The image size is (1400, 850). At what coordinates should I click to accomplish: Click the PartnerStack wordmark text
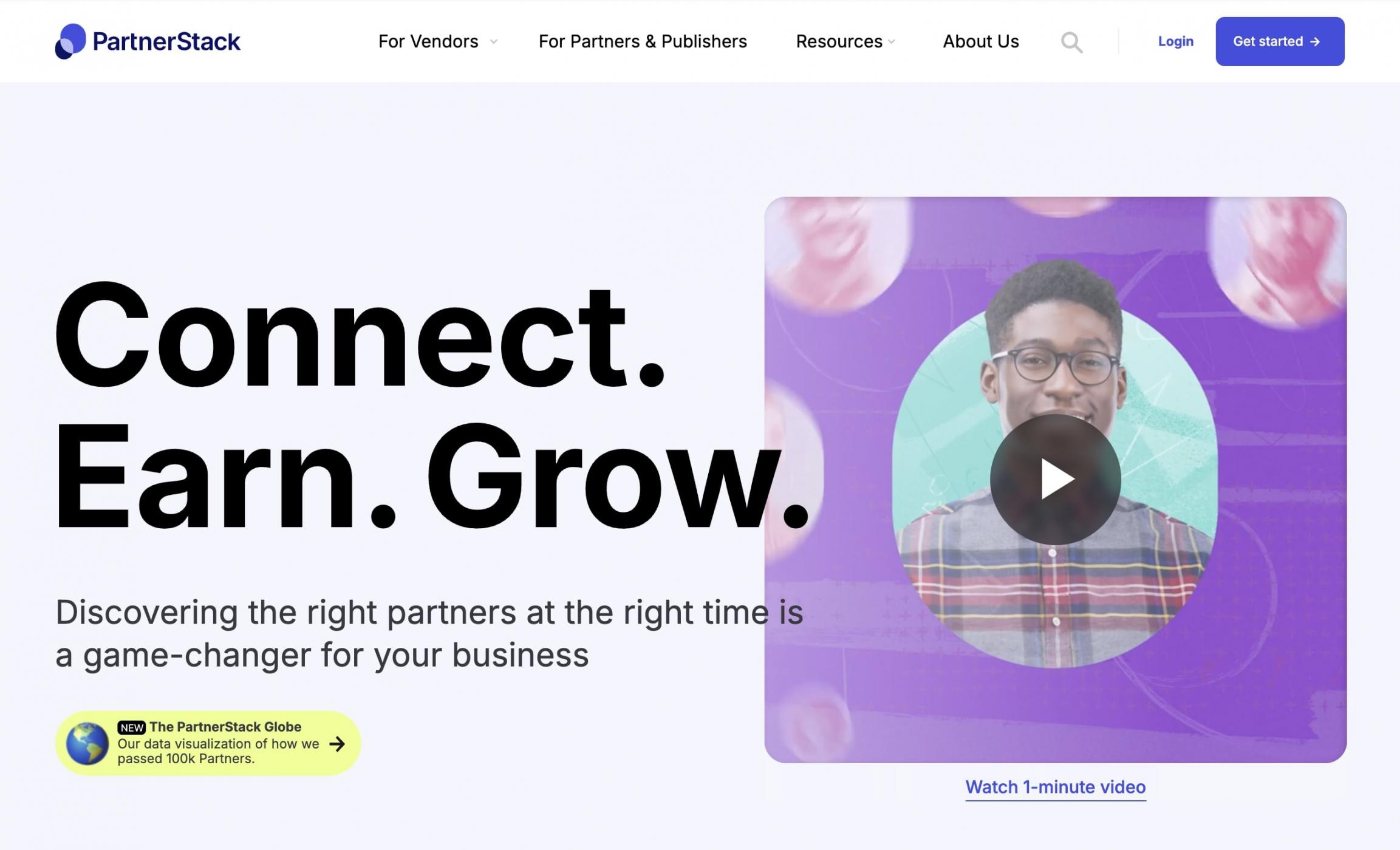point(166,41)
